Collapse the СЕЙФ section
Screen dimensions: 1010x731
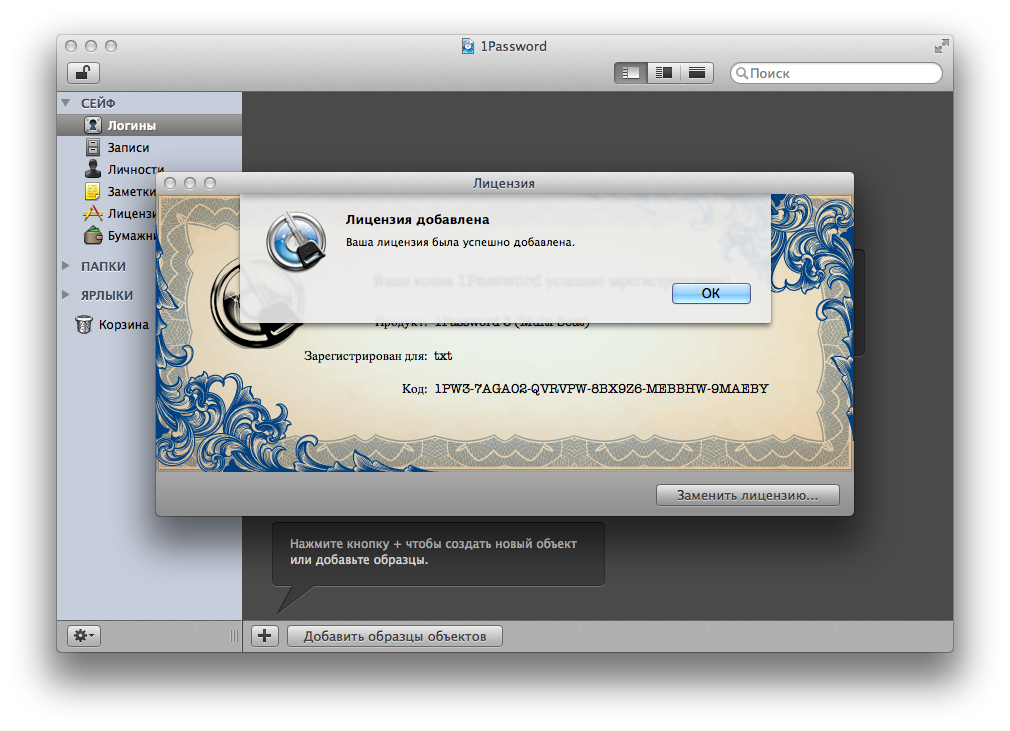coord(66,103)
